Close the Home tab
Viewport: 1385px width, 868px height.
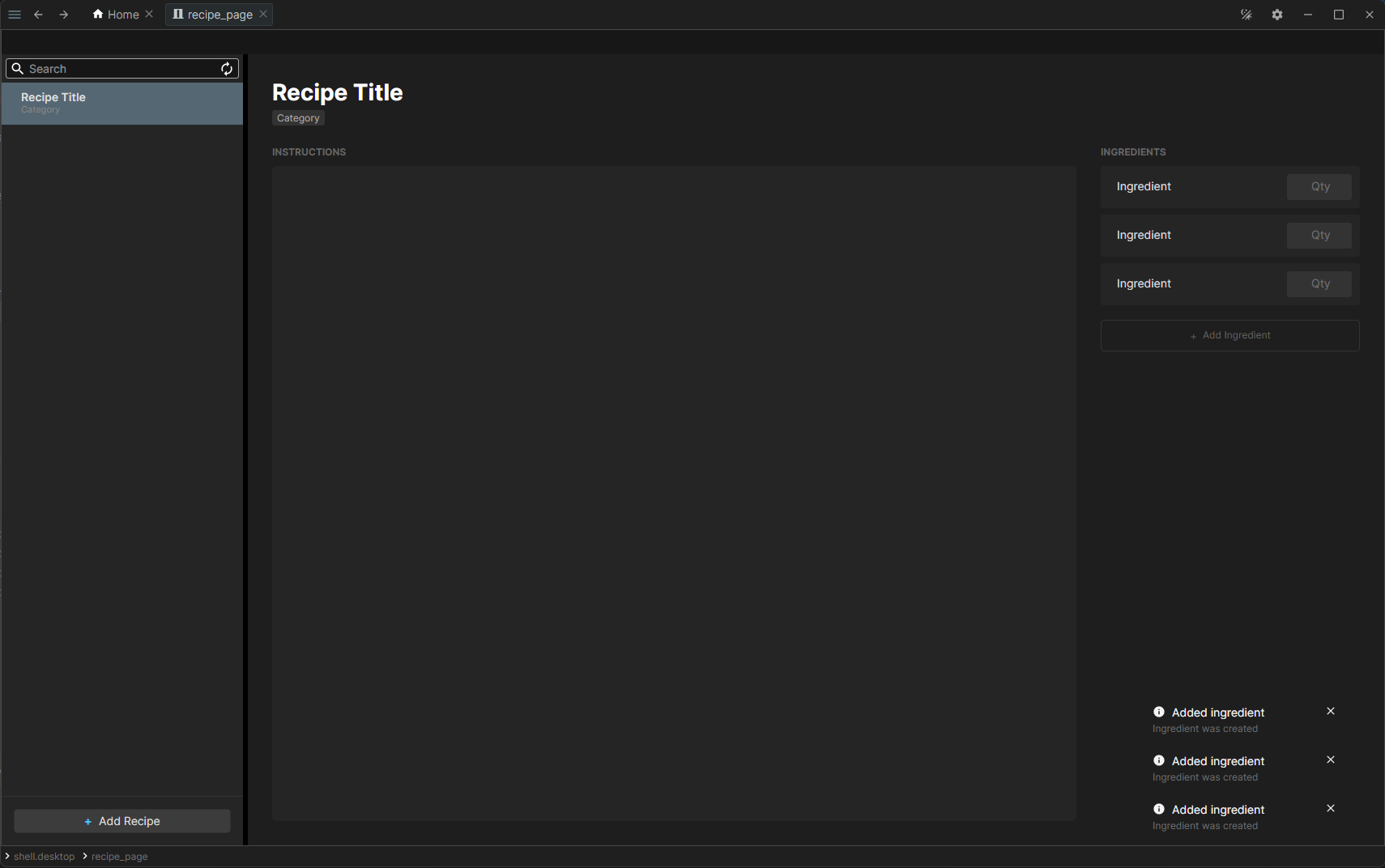coord(149,15)
